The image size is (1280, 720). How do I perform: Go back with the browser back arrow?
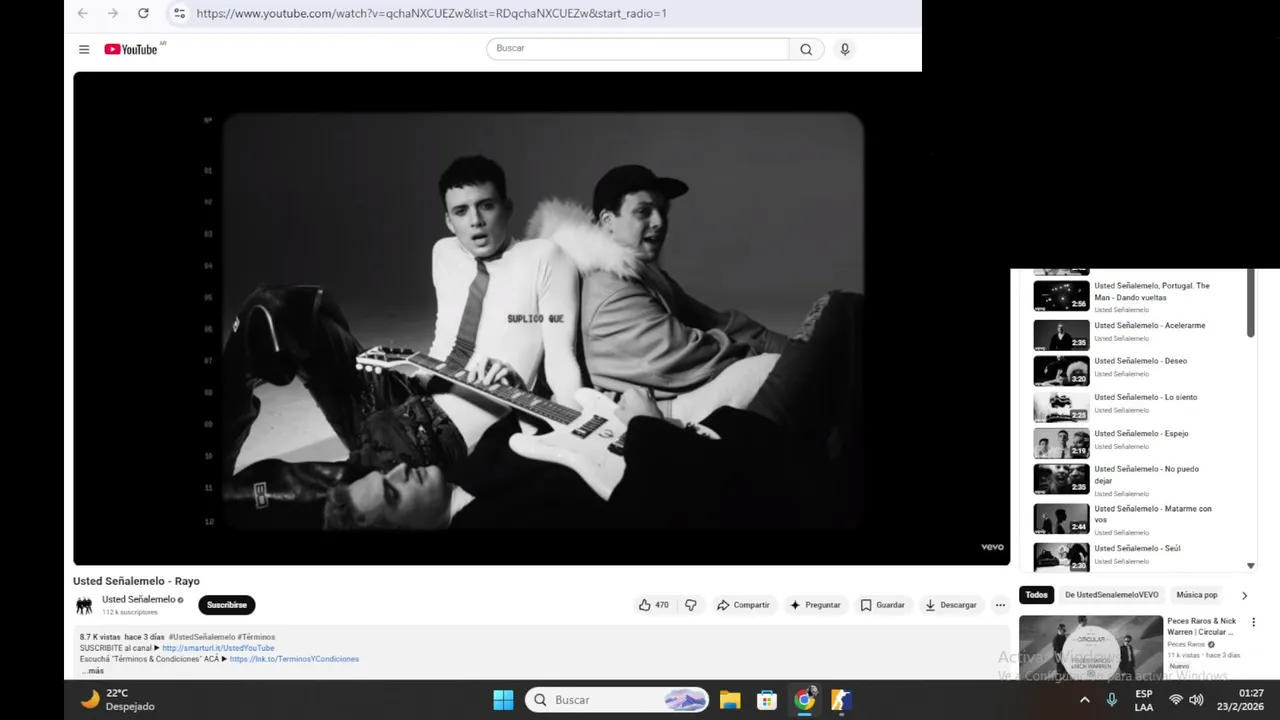tap(83, 13)
